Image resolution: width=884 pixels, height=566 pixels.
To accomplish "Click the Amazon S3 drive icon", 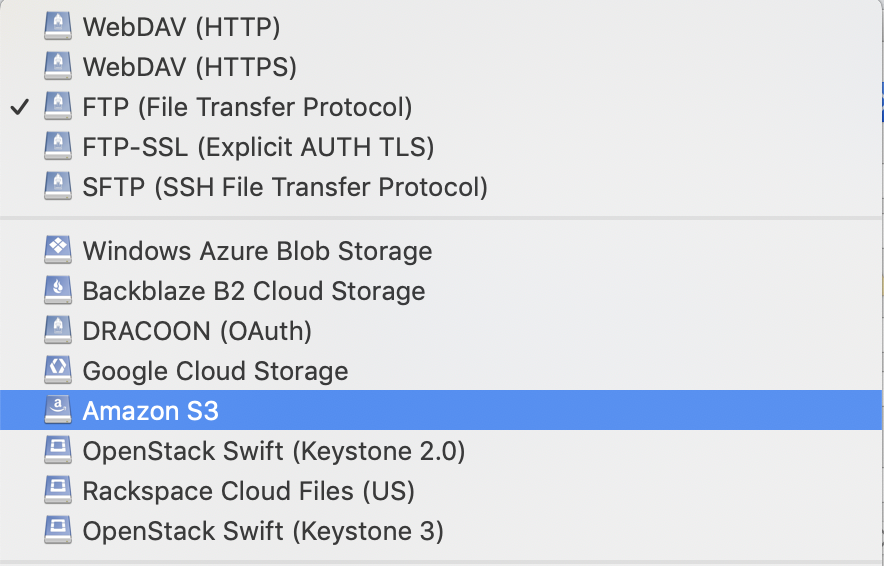I will tap(58, 410).
